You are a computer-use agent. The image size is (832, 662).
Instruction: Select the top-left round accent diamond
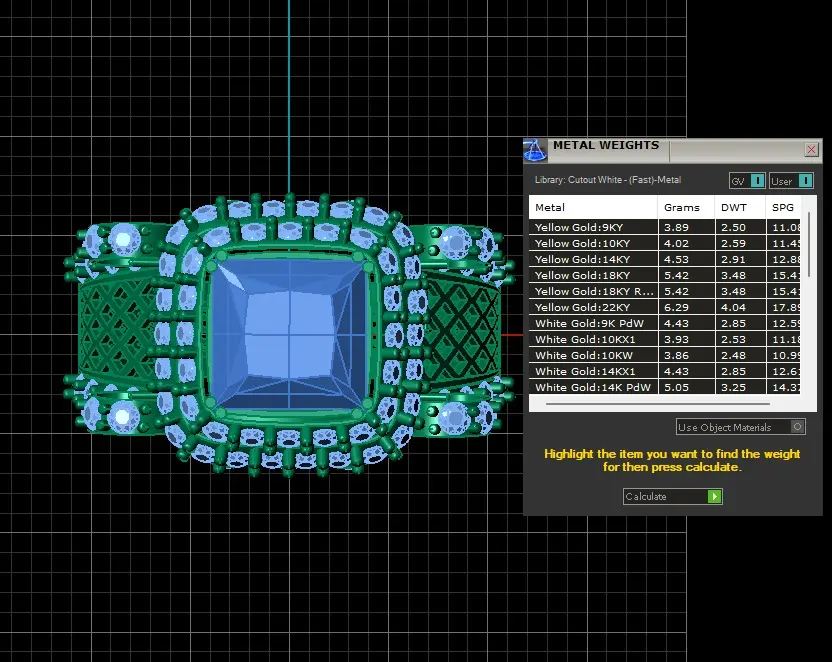tap(123, 239)
